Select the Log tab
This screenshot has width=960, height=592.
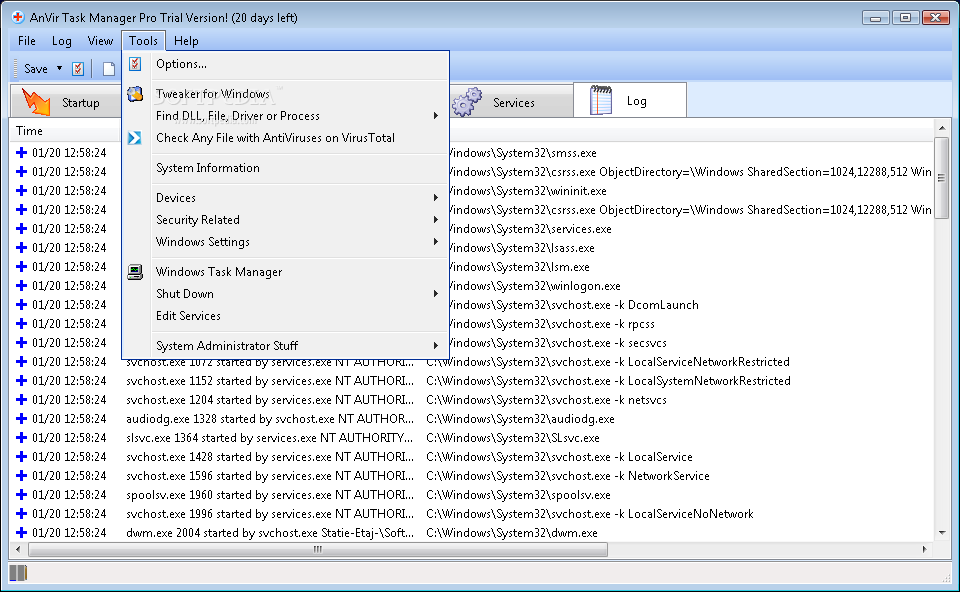pyautogui.click(x=630, y=100)
